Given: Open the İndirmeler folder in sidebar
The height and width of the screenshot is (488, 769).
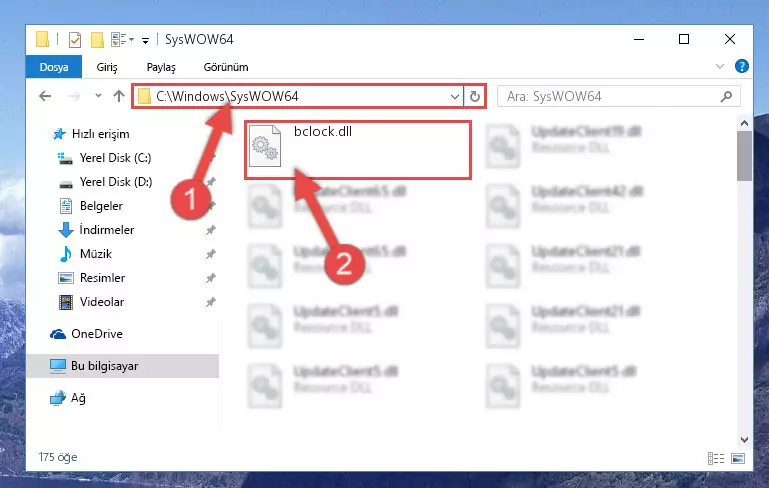Looking at the screenshot, I should point(107,230).
